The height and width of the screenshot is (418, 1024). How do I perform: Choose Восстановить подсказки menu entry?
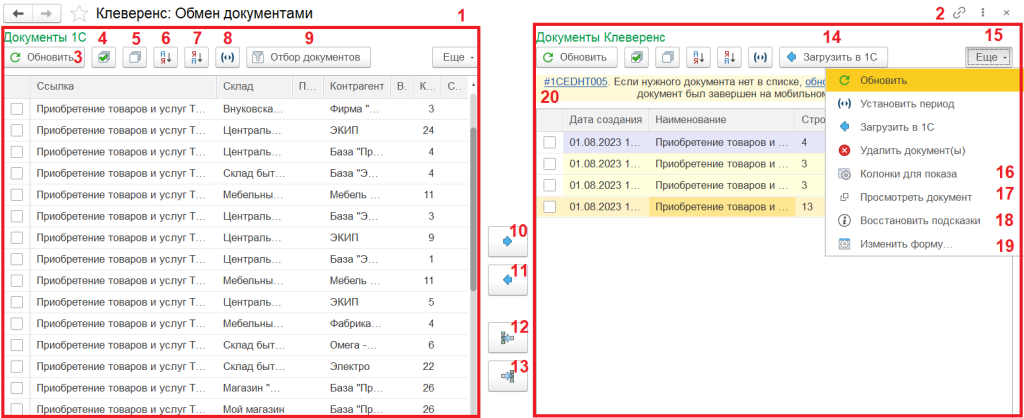(924, 221)
